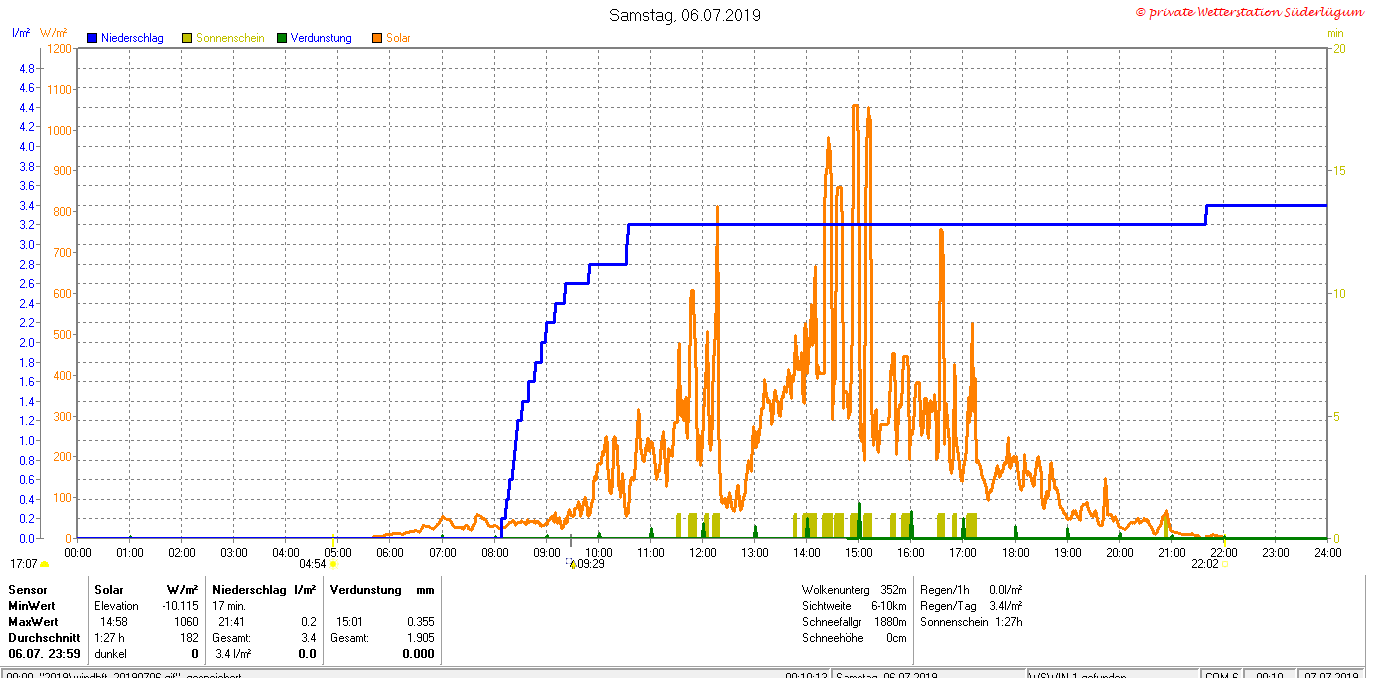This screenshot has width=1396, height=678.
Task: Click the Schneehöhe 0cm reading
Action: click(x=854, y=638)
